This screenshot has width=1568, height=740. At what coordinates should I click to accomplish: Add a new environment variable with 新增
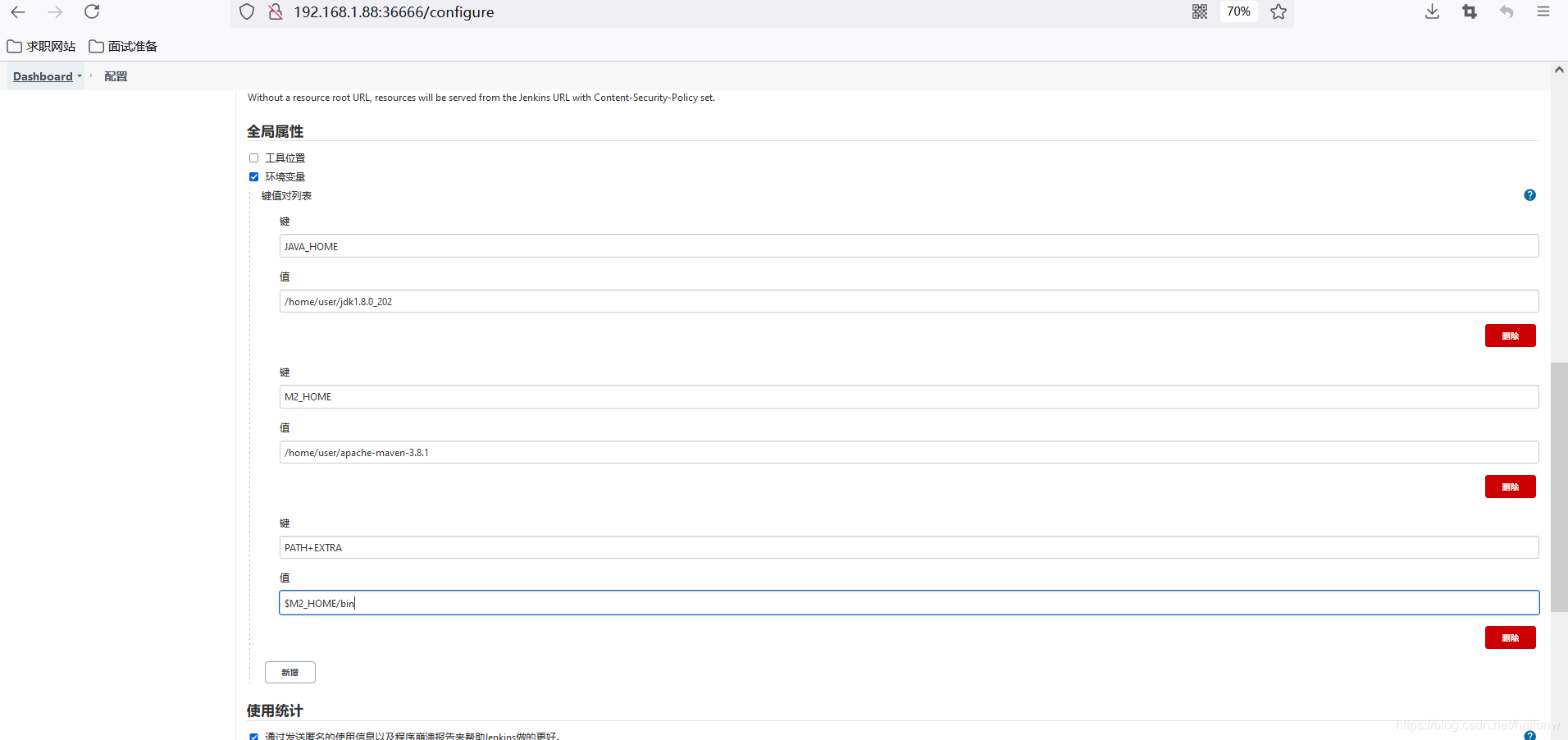(290, 672)
